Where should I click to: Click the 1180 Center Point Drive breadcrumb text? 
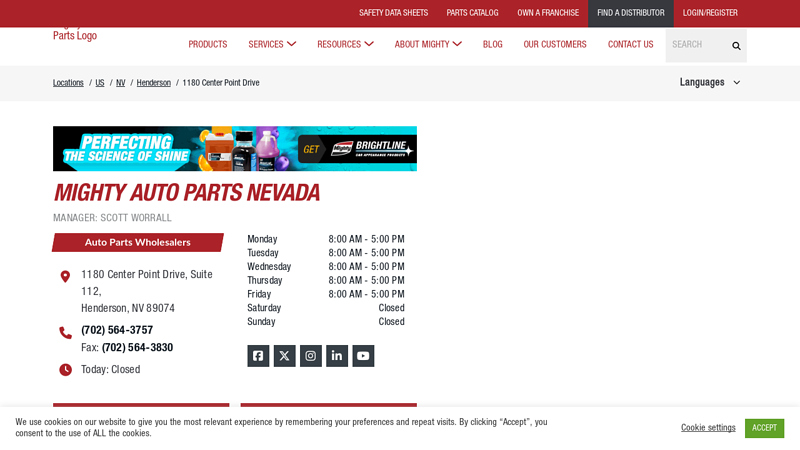[x=221, y=83]
